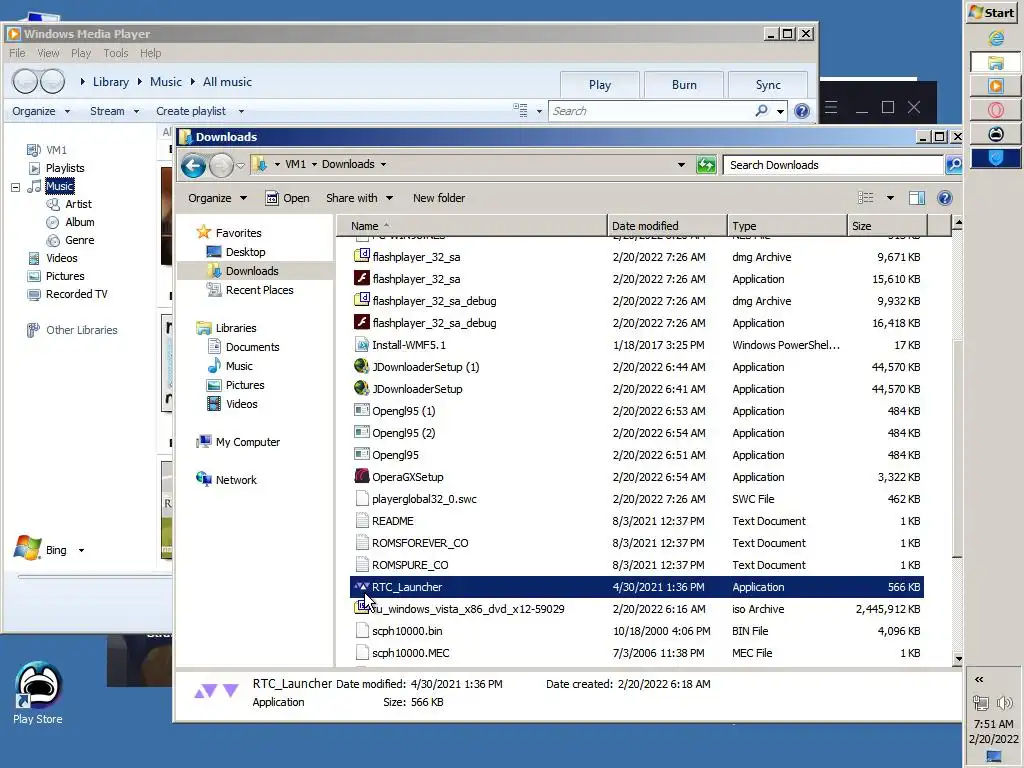Open address bar history dropdown in Downloads
The width and height of the screenshot is (1024, 768).
tap(681, 165)
